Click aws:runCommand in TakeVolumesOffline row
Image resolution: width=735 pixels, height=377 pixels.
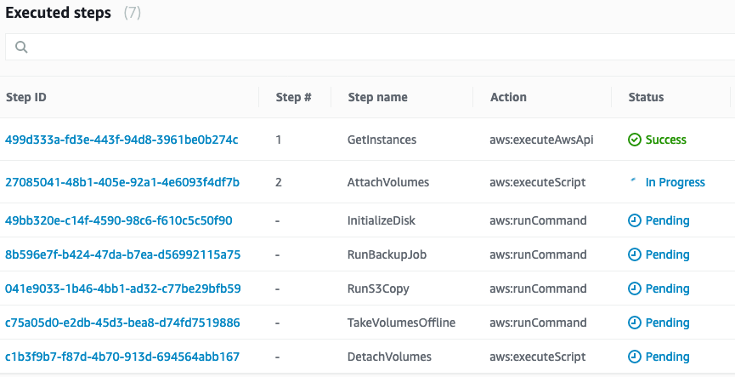(x=538, y=323)
